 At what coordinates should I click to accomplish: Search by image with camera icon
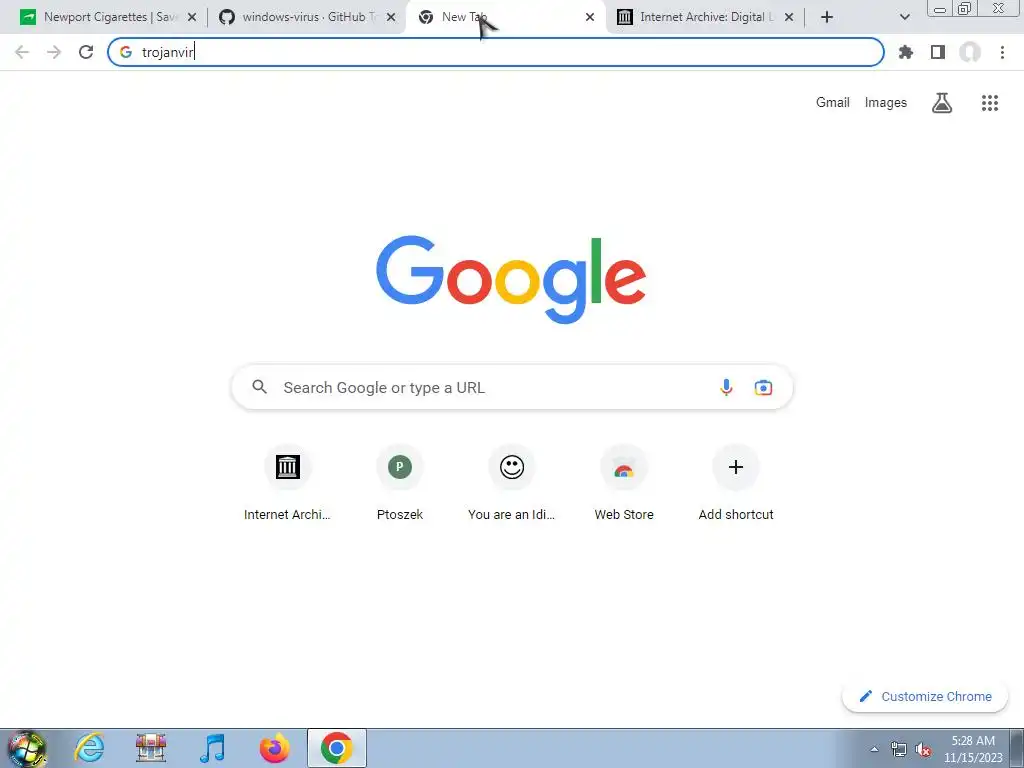point(763,387)
